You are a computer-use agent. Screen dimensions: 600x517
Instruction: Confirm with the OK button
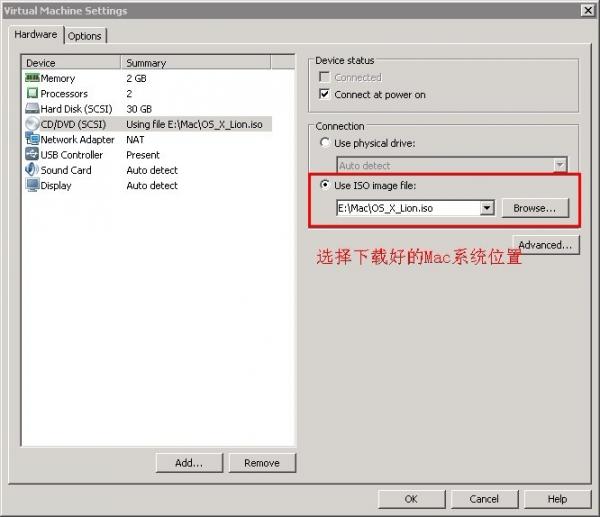coord(411,499)
